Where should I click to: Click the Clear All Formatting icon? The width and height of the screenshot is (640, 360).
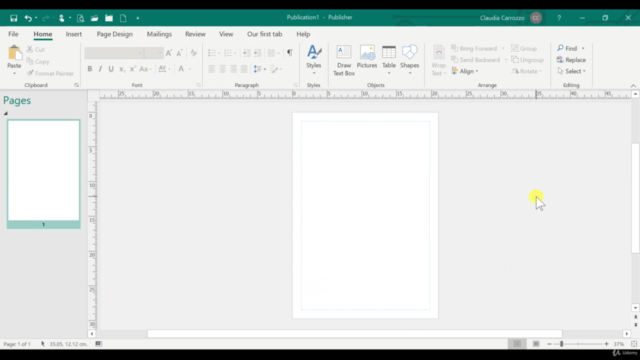pyautogui.click(x=193, y=53)
